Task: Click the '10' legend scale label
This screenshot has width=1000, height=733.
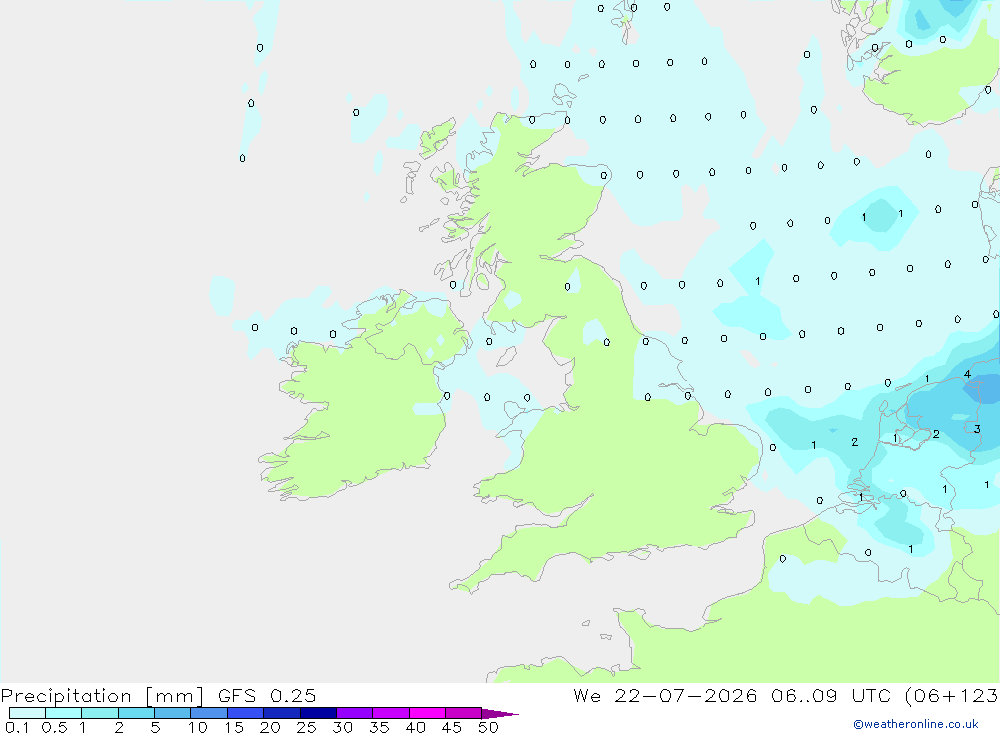Action: [198, 727]
